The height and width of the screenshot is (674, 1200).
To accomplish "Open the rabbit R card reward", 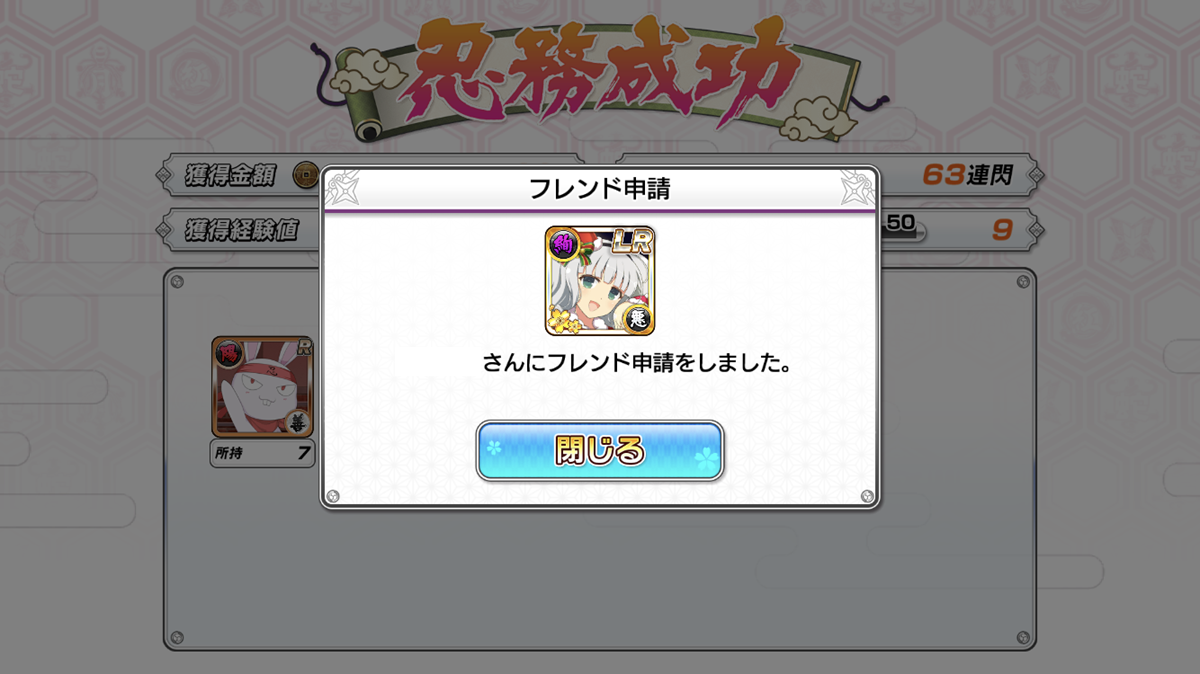I will [x=262, y=386].
